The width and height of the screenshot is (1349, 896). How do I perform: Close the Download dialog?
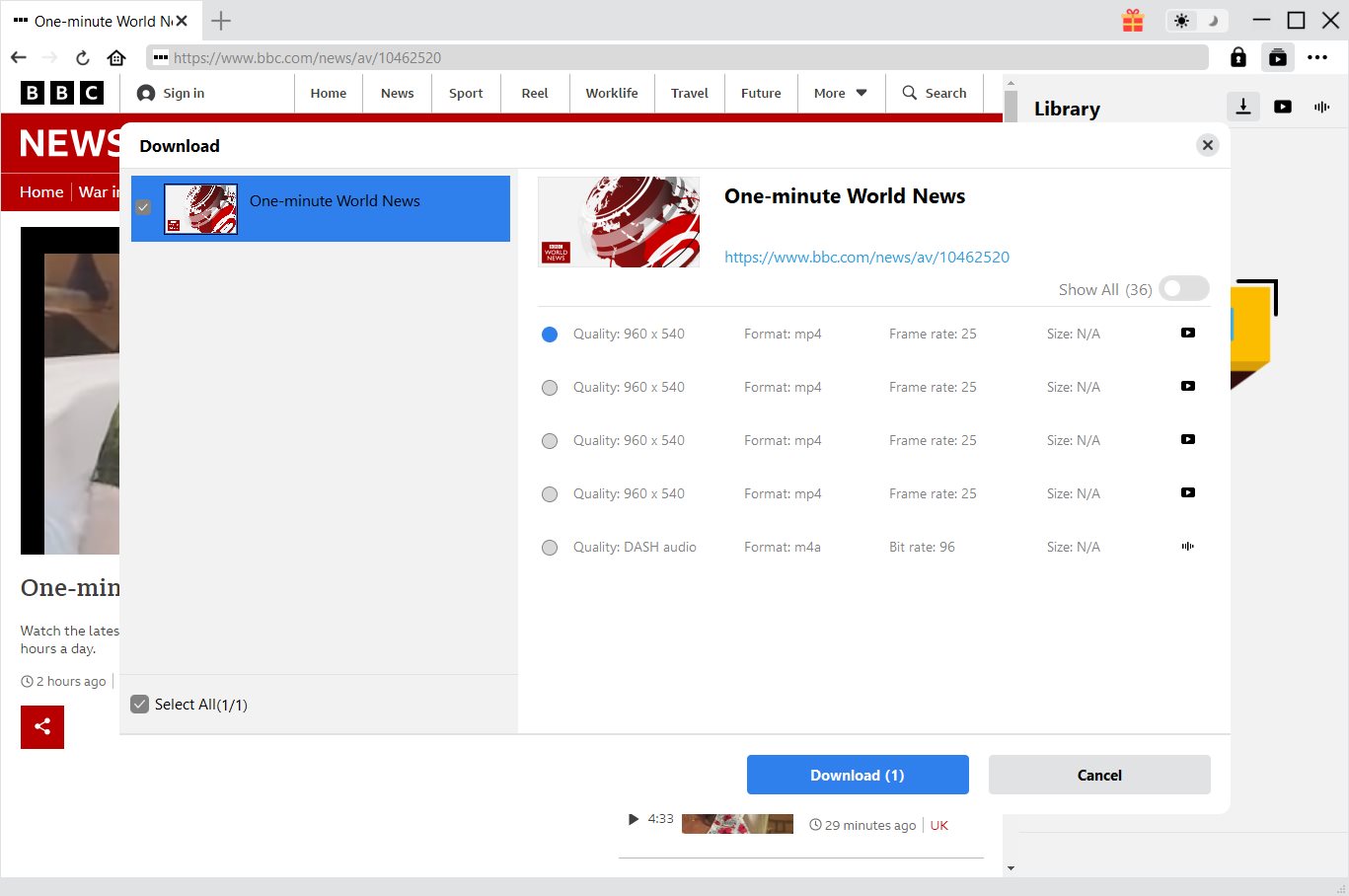[x=1207, y=145]
